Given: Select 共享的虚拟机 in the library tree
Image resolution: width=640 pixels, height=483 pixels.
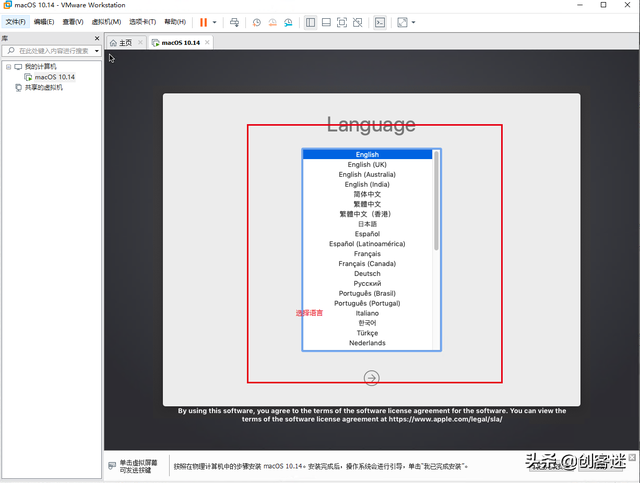Looking at the screenshot, I should coord(43,87).
